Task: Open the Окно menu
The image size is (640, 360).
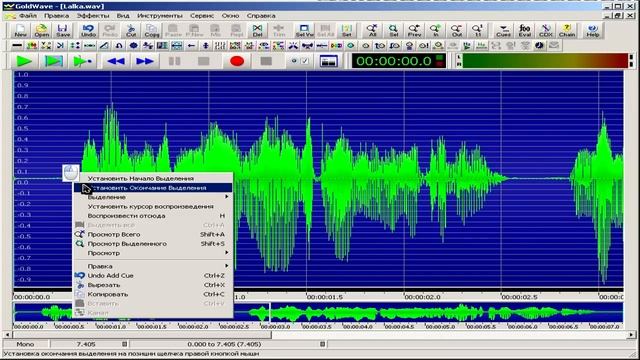Action: click(x=230, y=16)
